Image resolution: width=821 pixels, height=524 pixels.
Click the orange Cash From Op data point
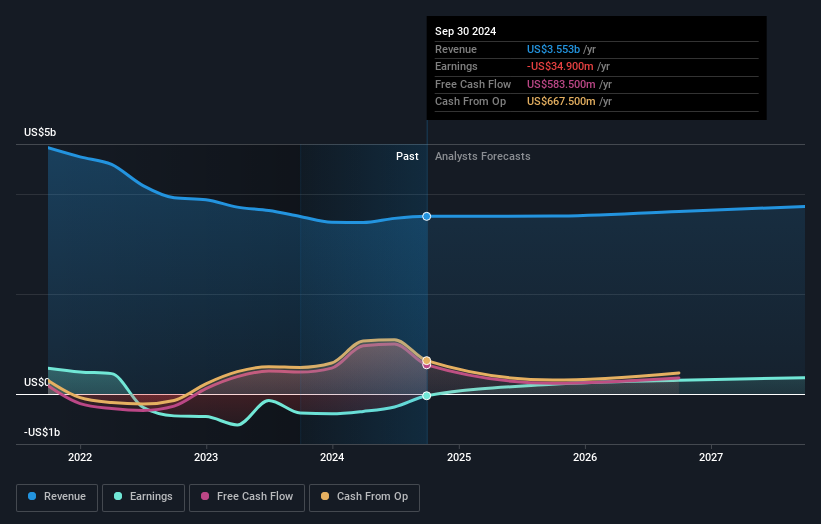(x=427, y=360)
